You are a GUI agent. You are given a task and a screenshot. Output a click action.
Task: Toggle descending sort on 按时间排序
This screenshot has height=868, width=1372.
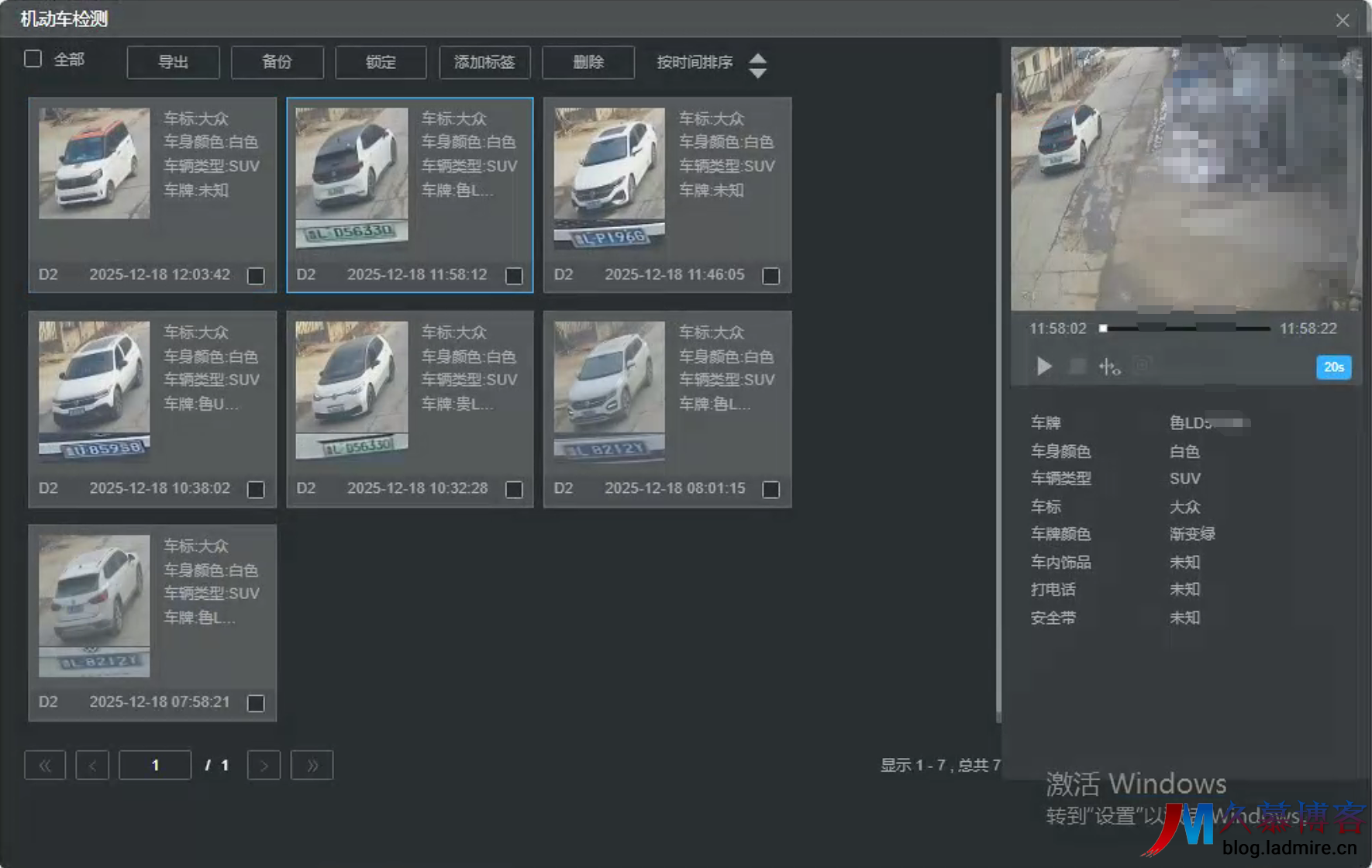point(758,74)
